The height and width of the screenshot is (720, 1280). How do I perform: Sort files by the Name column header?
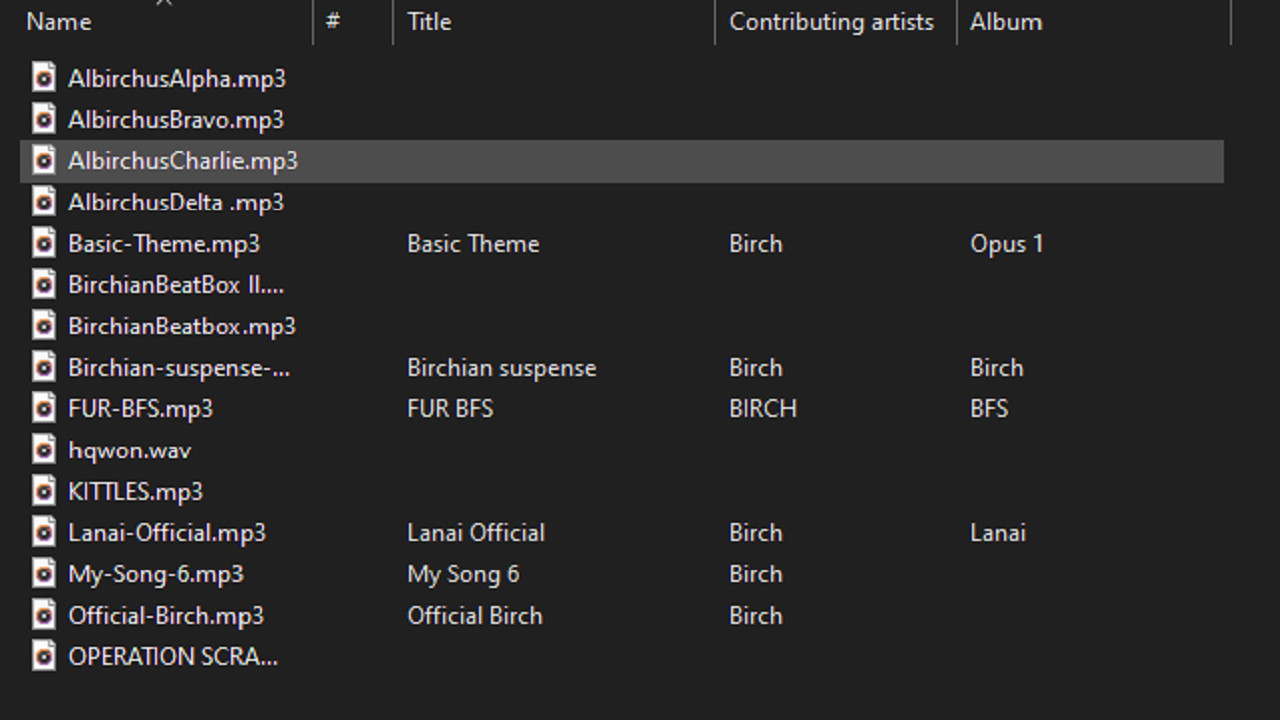[x=59, y=22]
